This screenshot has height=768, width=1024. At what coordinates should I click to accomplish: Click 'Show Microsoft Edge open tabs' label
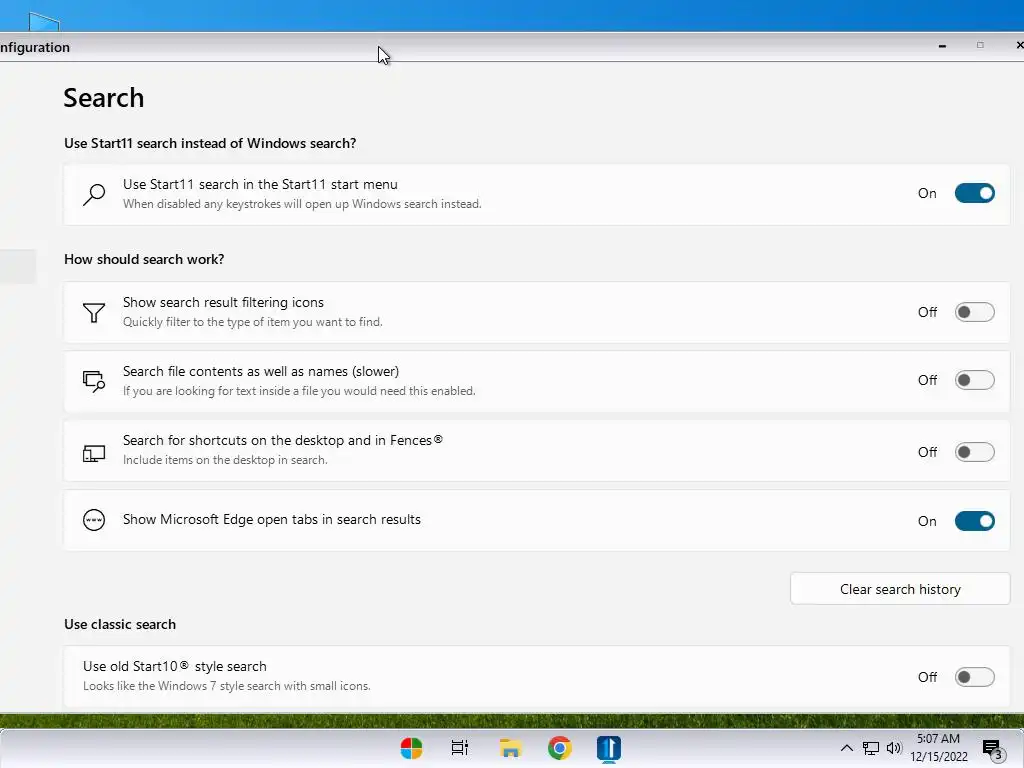[272, 519]
